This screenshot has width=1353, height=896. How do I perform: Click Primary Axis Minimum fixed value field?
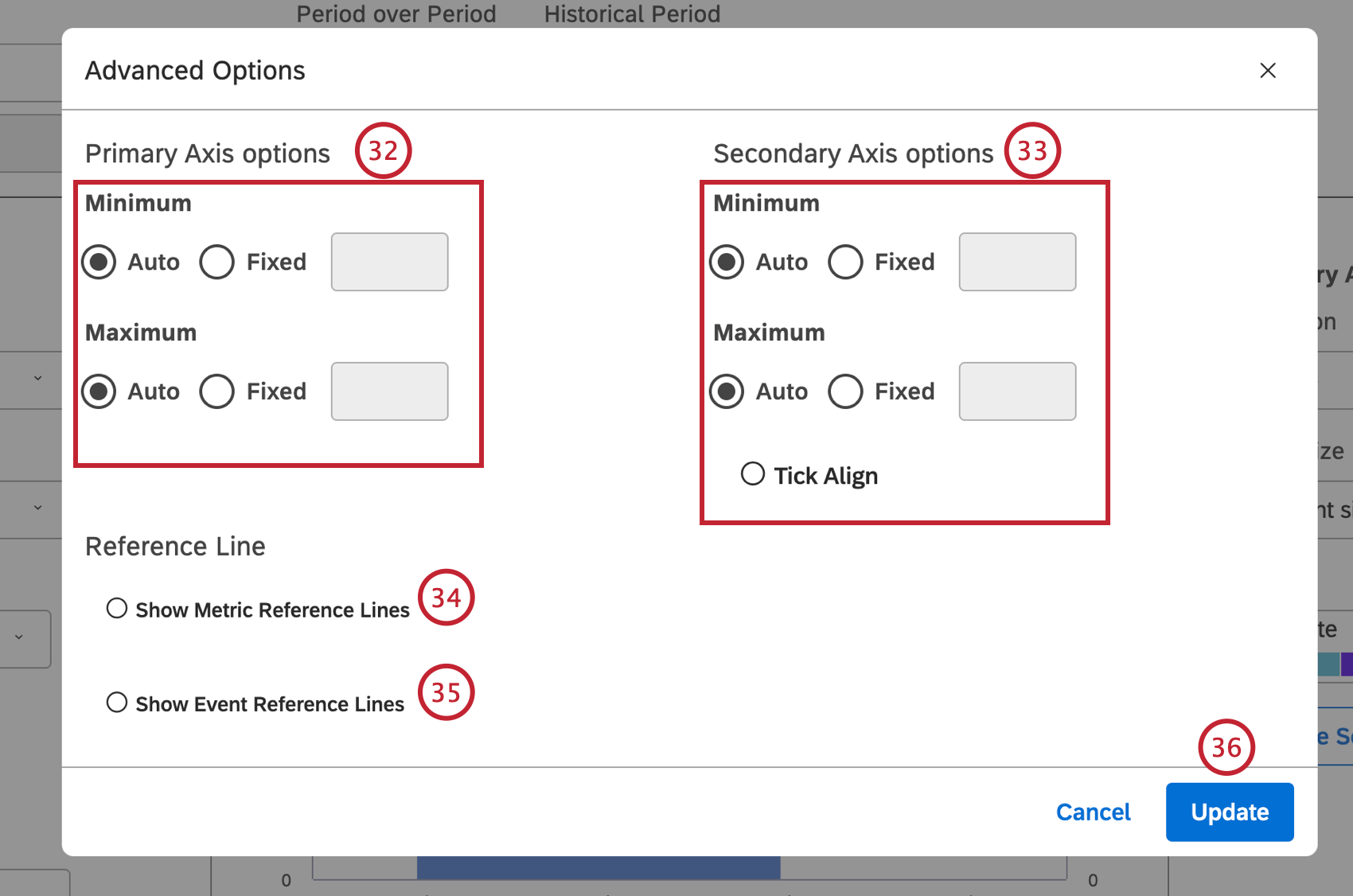point(389,262)
